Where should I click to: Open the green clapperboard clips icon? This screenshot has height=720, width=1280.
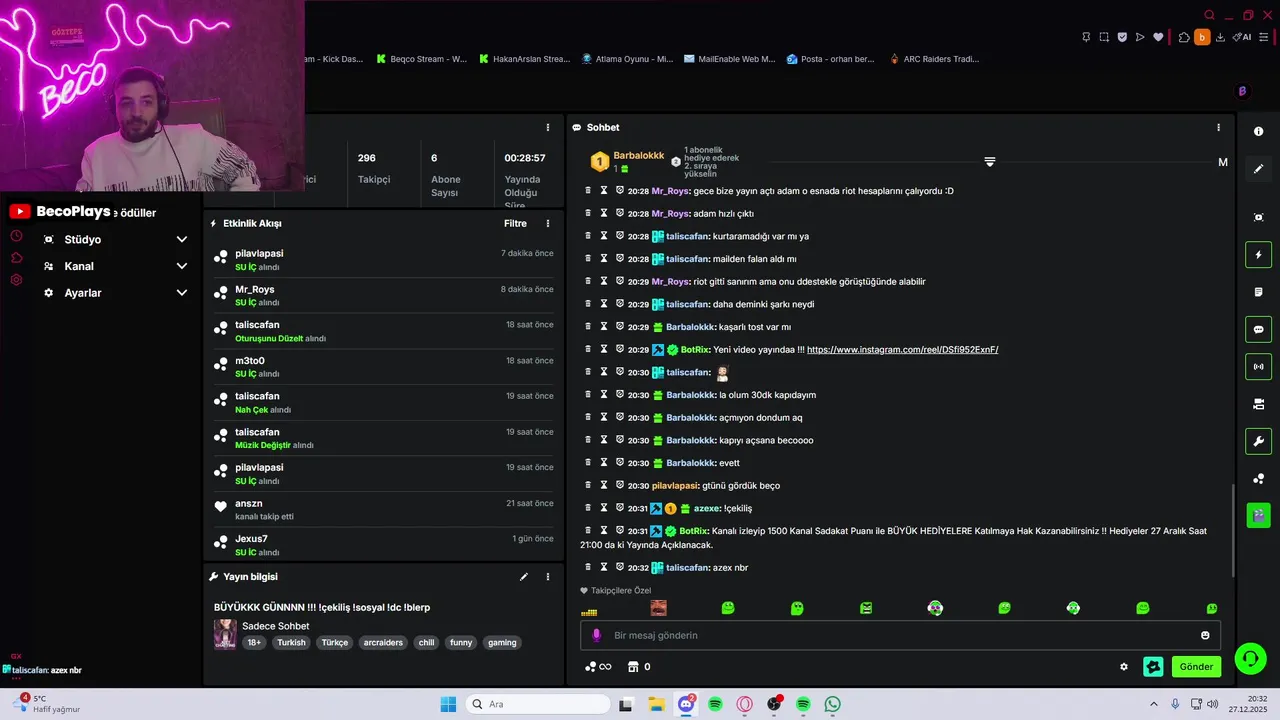tap(1258, 516)
